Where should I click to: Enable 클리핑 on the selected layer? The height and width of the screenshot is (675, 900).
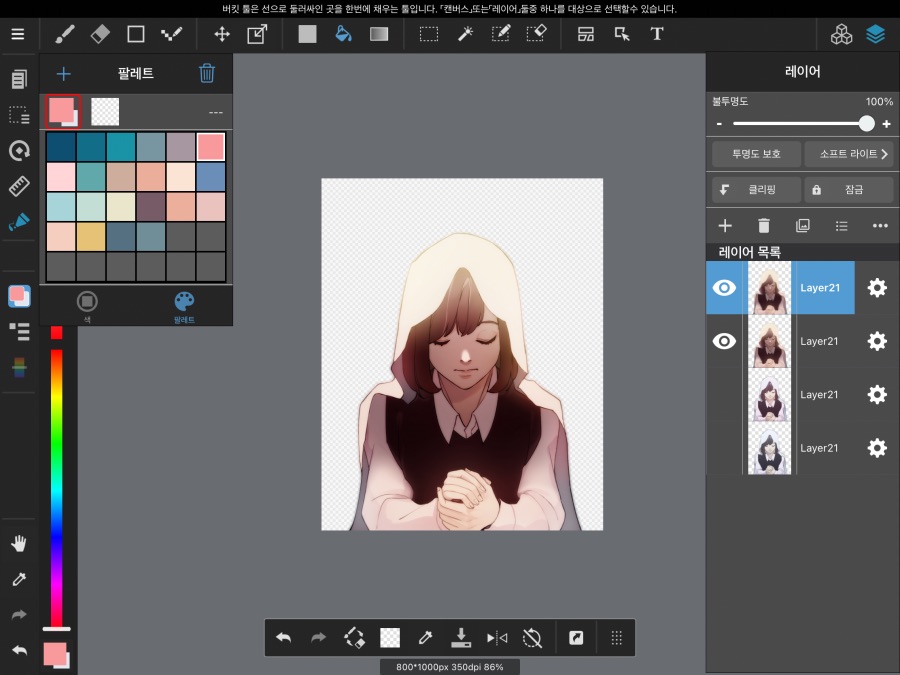pos(755,189)
